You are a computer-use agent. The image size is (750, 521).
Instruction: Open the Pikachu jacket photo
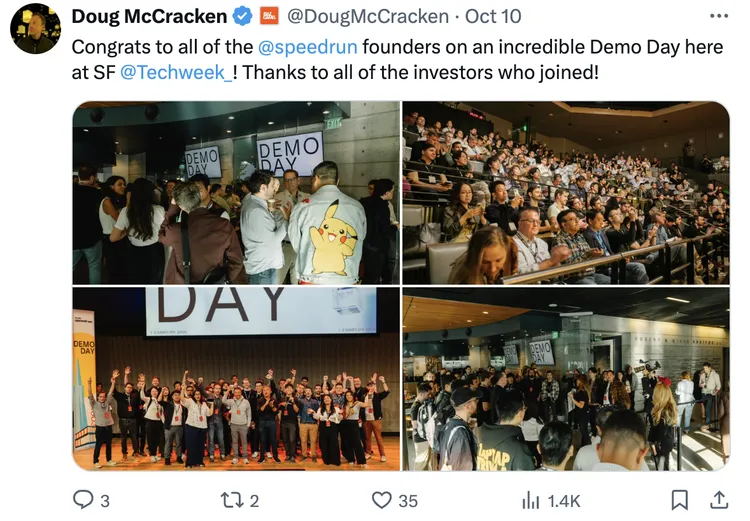pos(236,193)
